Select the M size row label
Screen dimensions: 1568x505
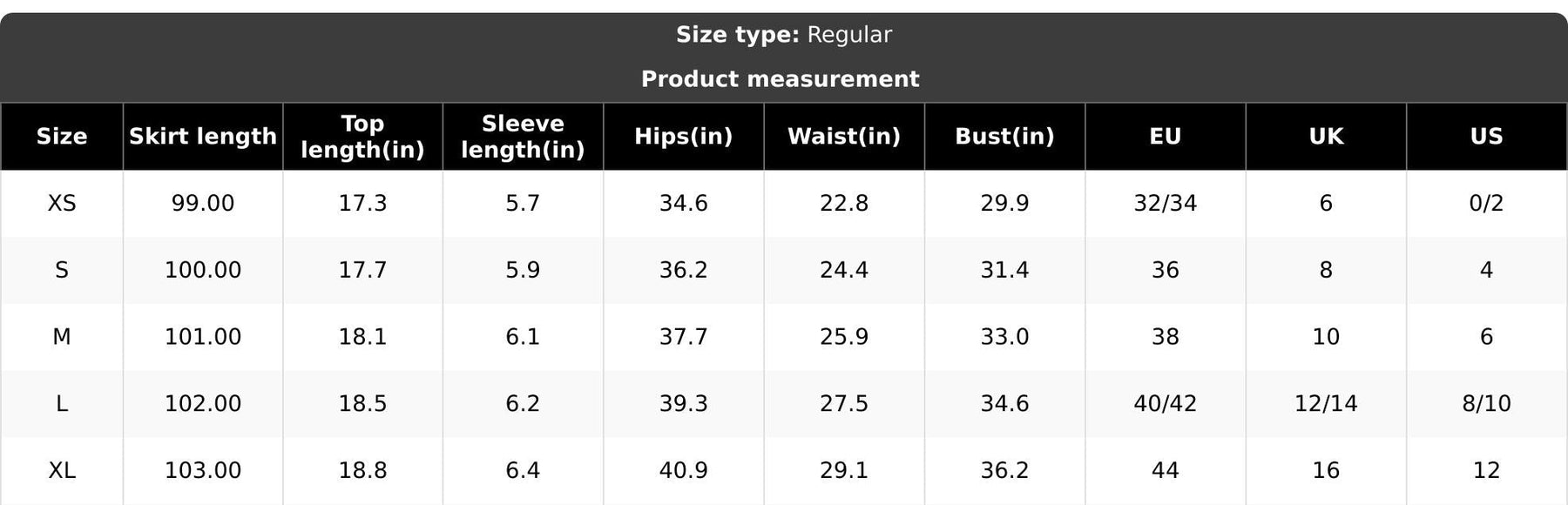62,337
